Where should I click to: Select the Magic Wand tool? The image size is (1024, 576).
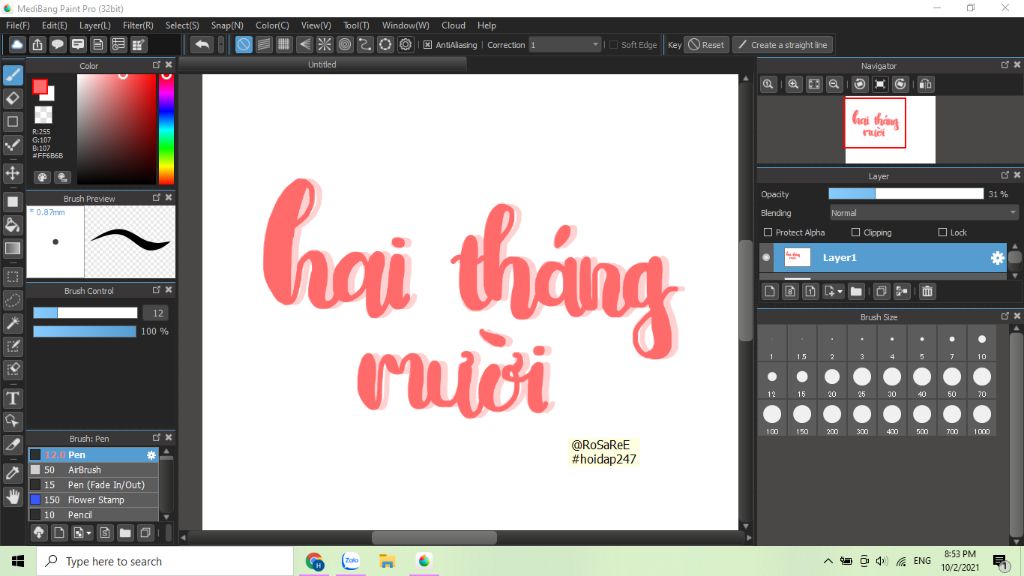[13, 323]
